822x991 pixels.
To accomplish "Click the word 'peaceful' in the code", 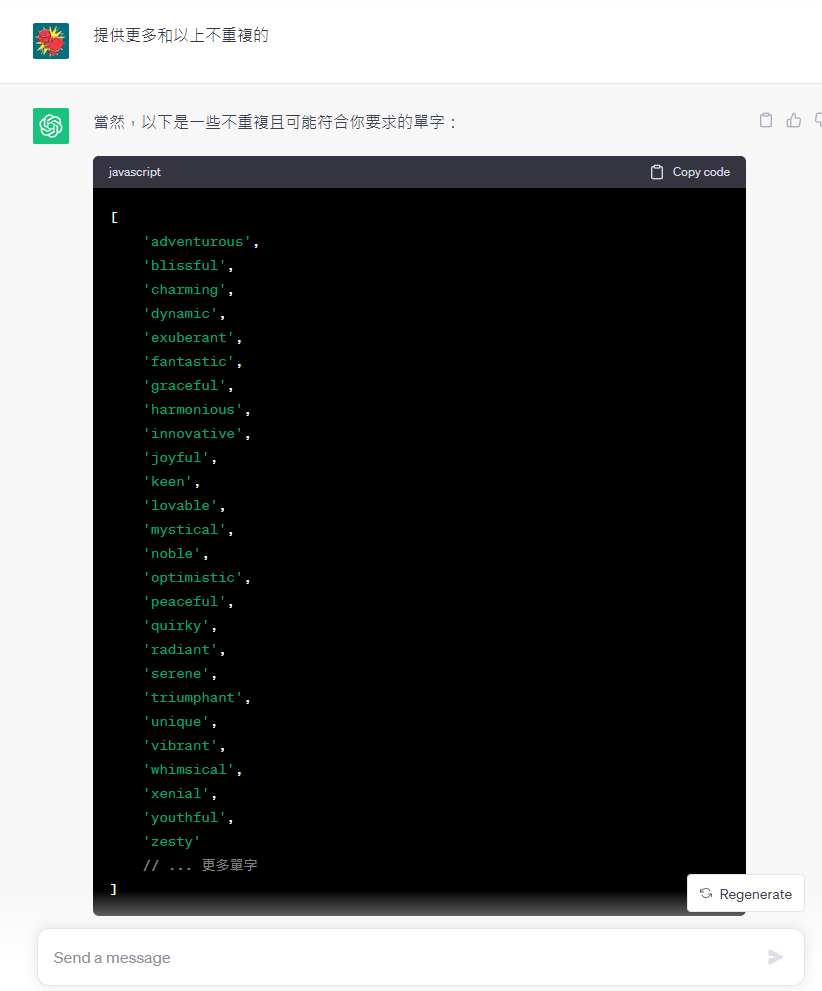I will pos(184,602).
